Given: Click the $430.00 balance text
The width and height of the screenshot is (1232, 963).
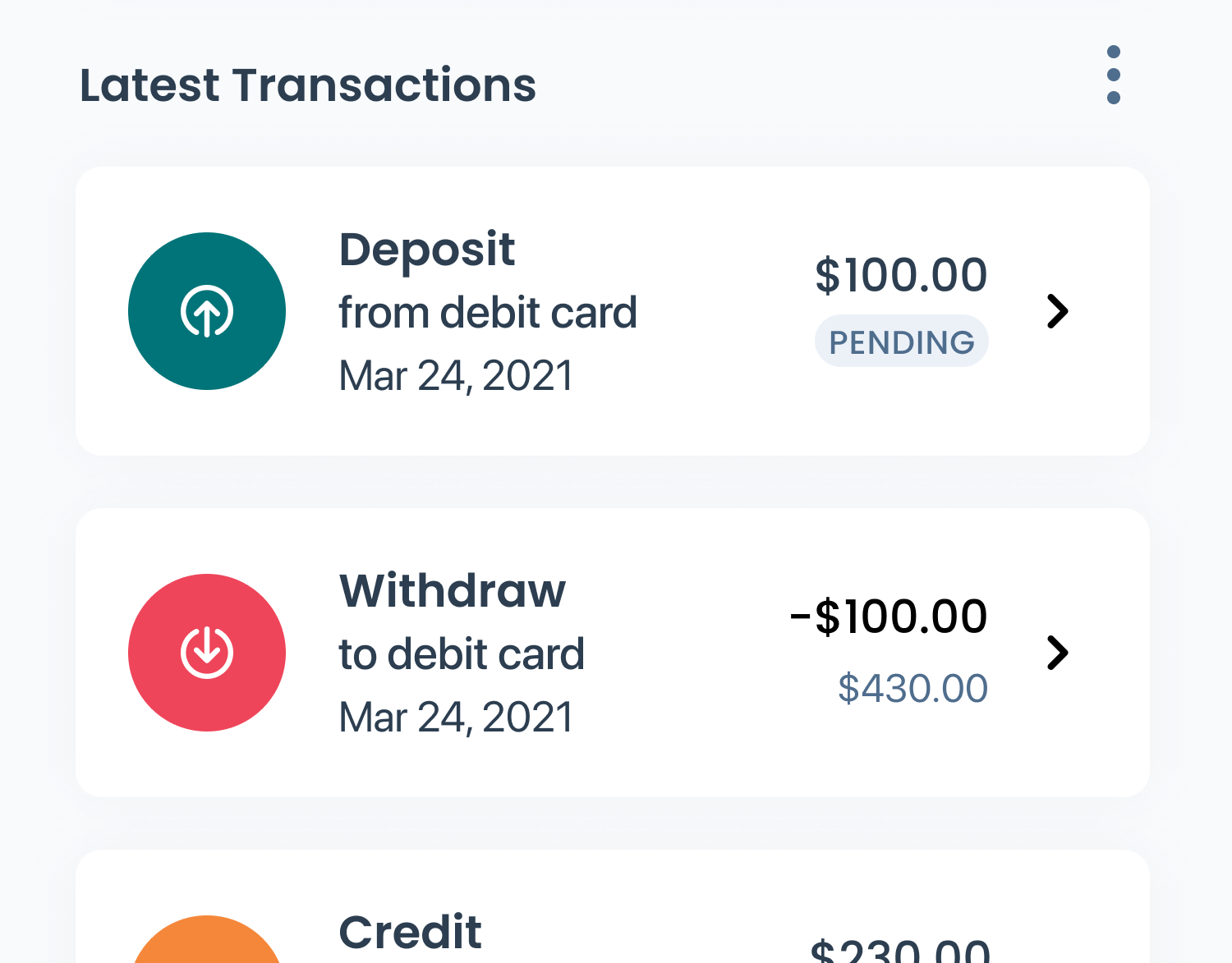Looking at the screenshot, I should tap(913, 688).
